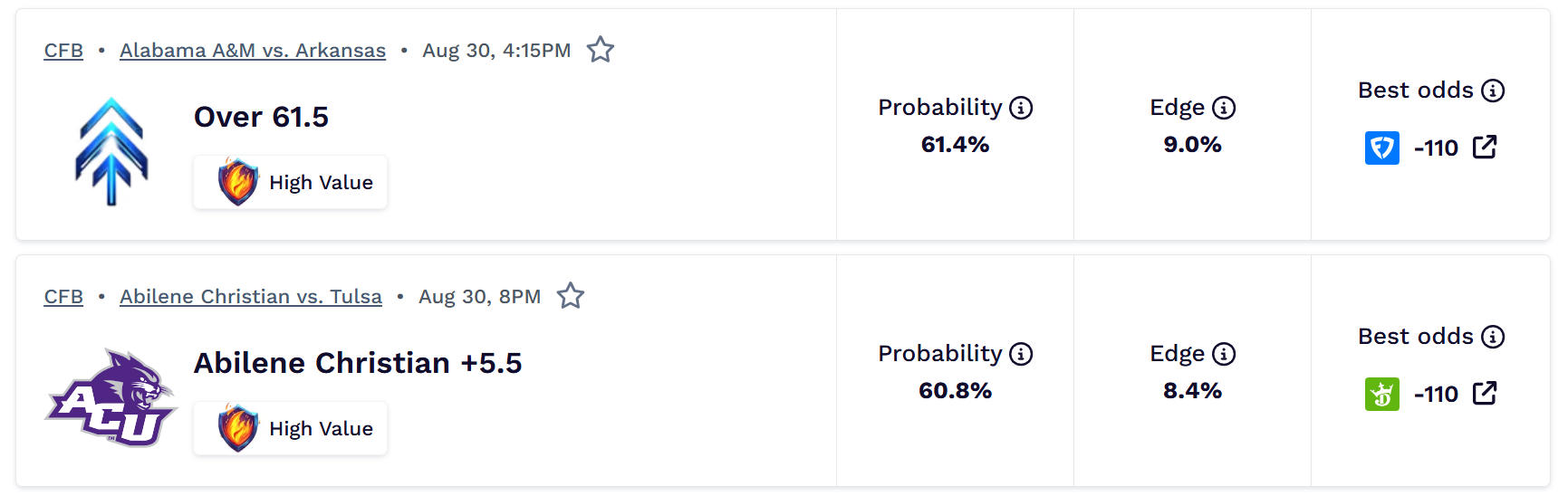The width and height of the screenshot is (1568, 496).
Task: Click the CFB link in the second card
Action: [63, 297]
